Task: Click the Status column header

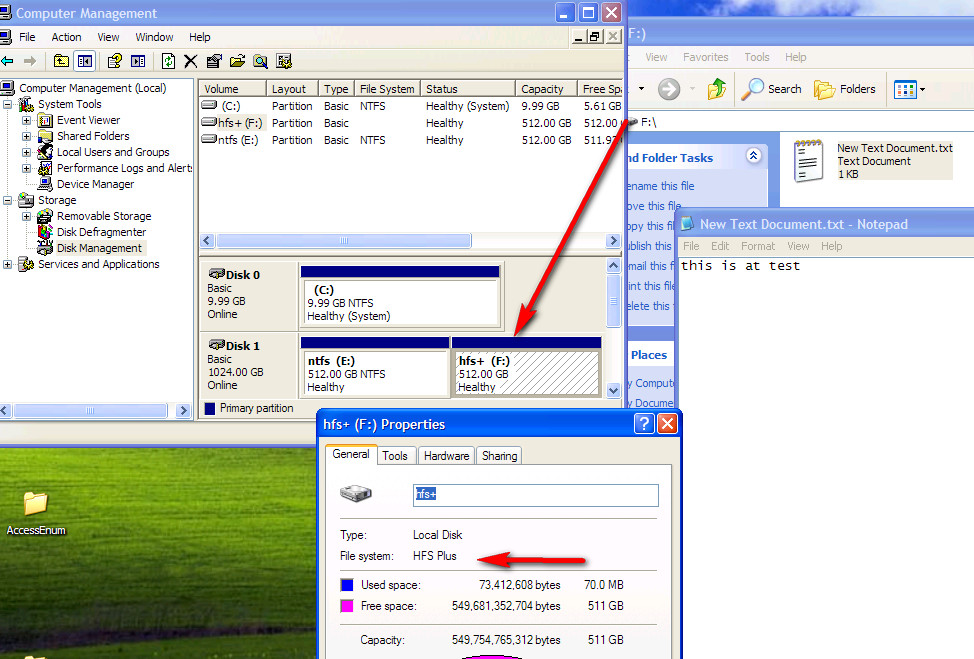Action: pos(468,89)
